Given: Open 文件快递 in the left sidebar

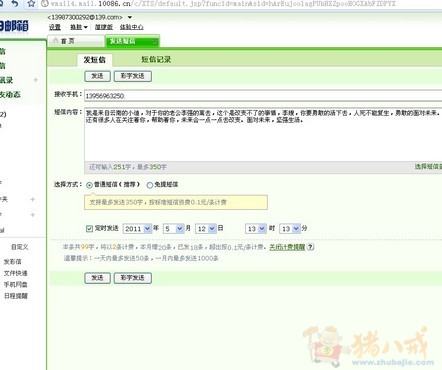Looking at the screenshot, I should tap(15, 273).
